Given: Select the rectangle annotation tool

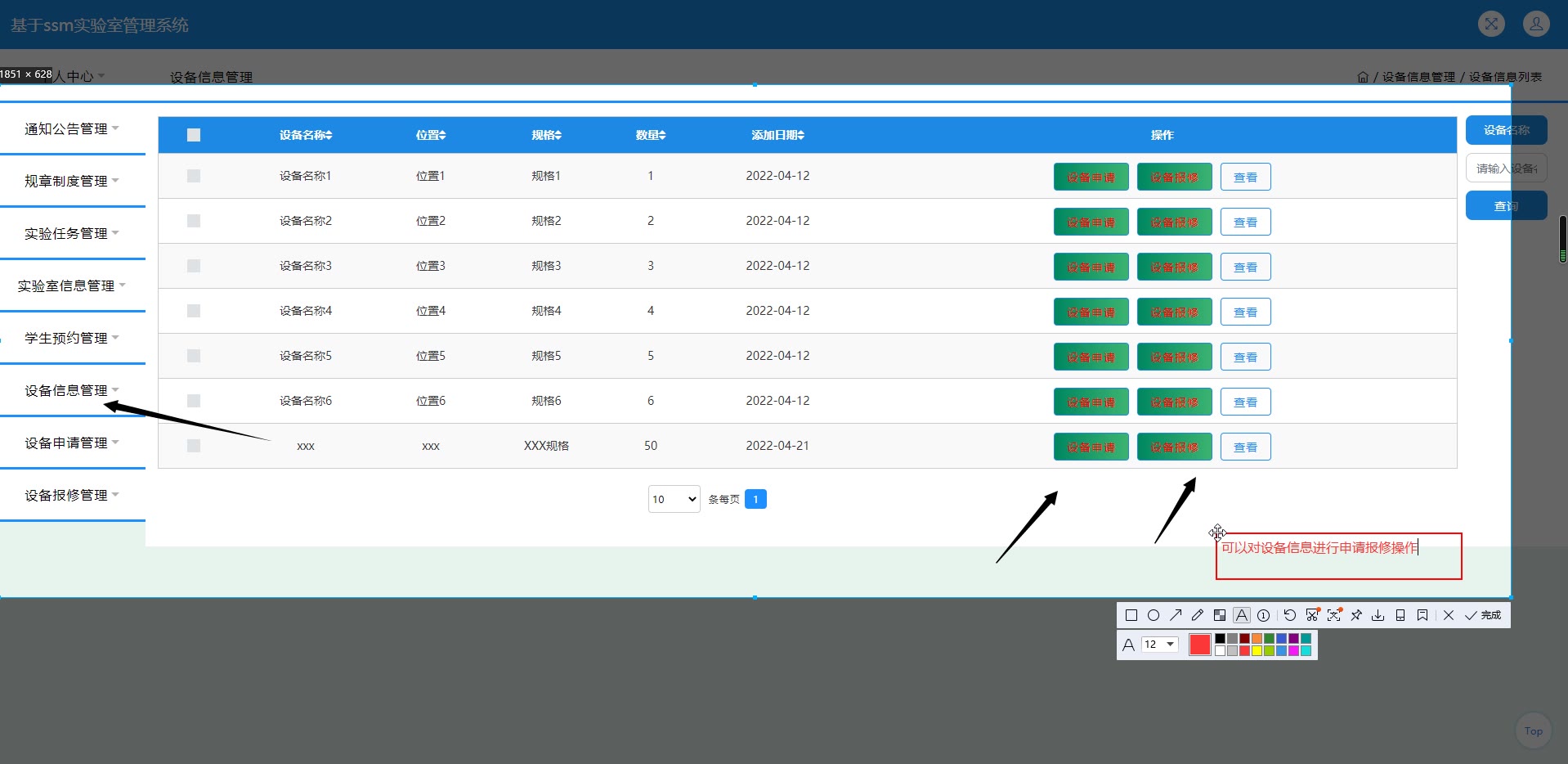Looking at the screenshot, I should [x=1131, y=615].
